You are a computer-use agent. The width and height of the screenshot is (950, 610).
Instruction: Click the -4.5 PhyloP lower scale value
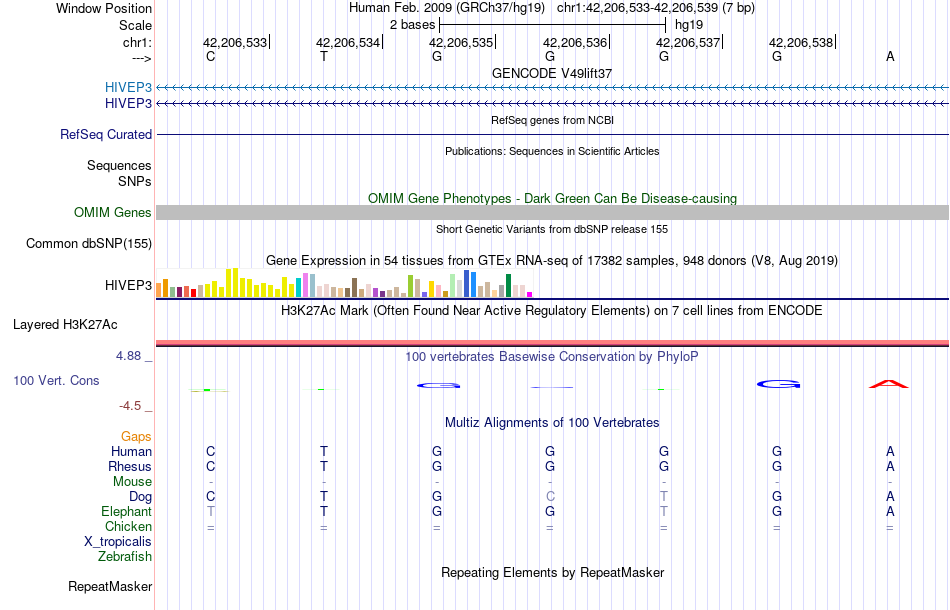pyautogui.click(x=130, y=406)
